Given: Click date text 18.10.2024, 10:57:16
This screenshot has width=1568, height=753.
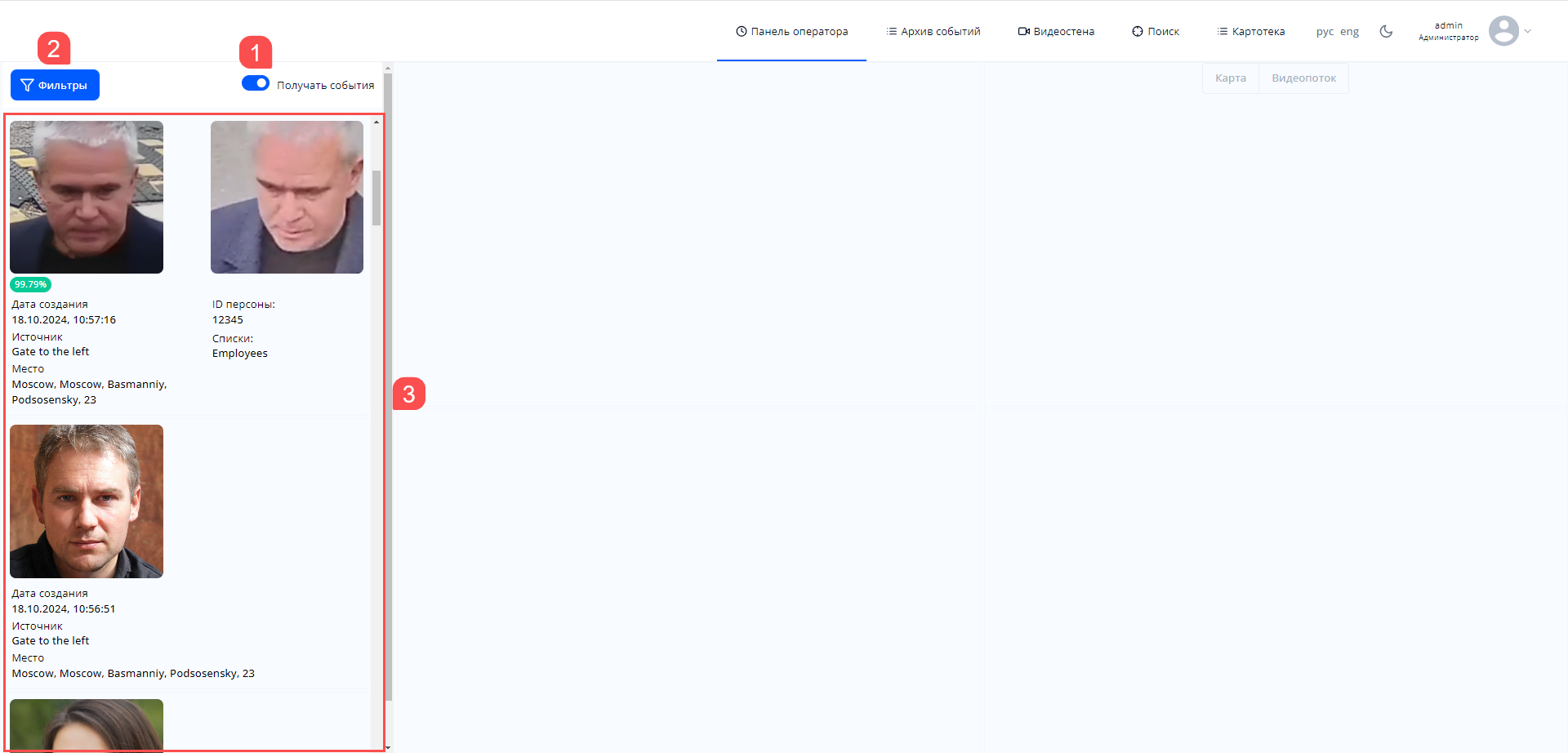Looking at the screenshot, I should click(64, 320).
